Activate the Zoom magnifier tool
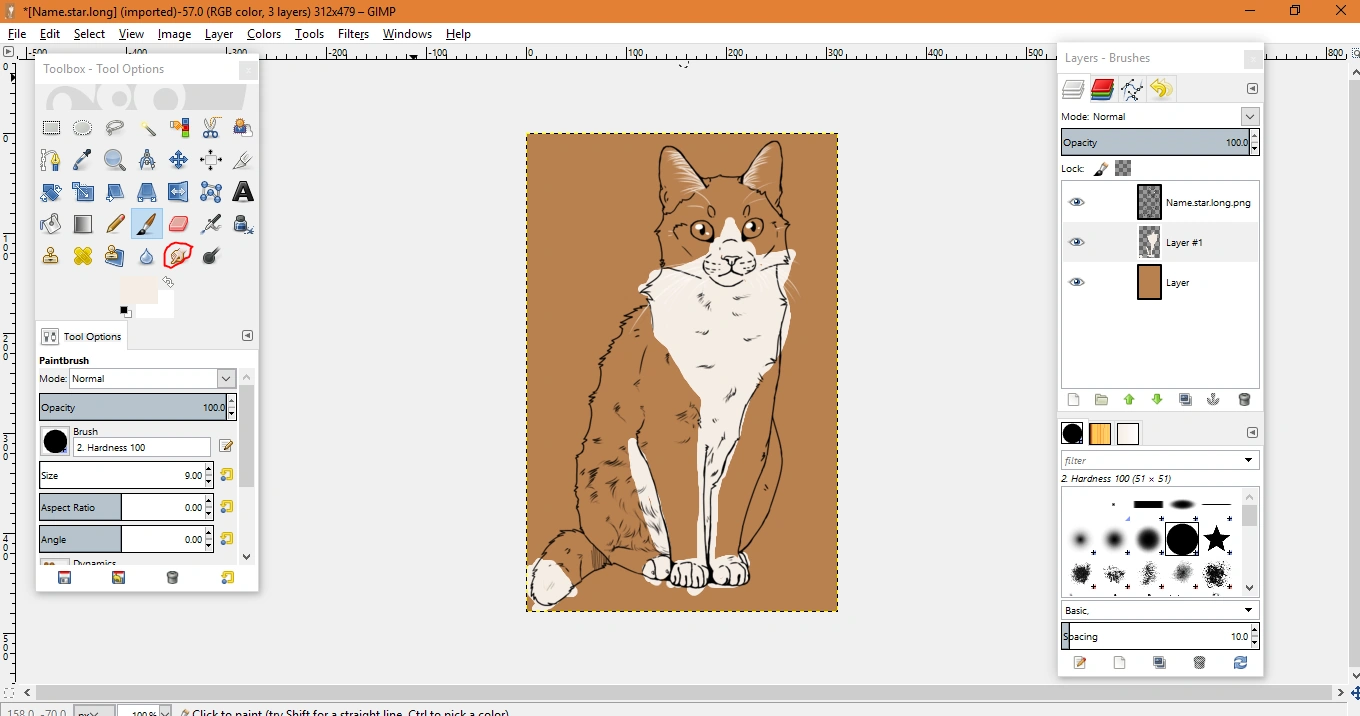Image resolution: width=1360 pixels, height=716 pixels. point(115,160)
